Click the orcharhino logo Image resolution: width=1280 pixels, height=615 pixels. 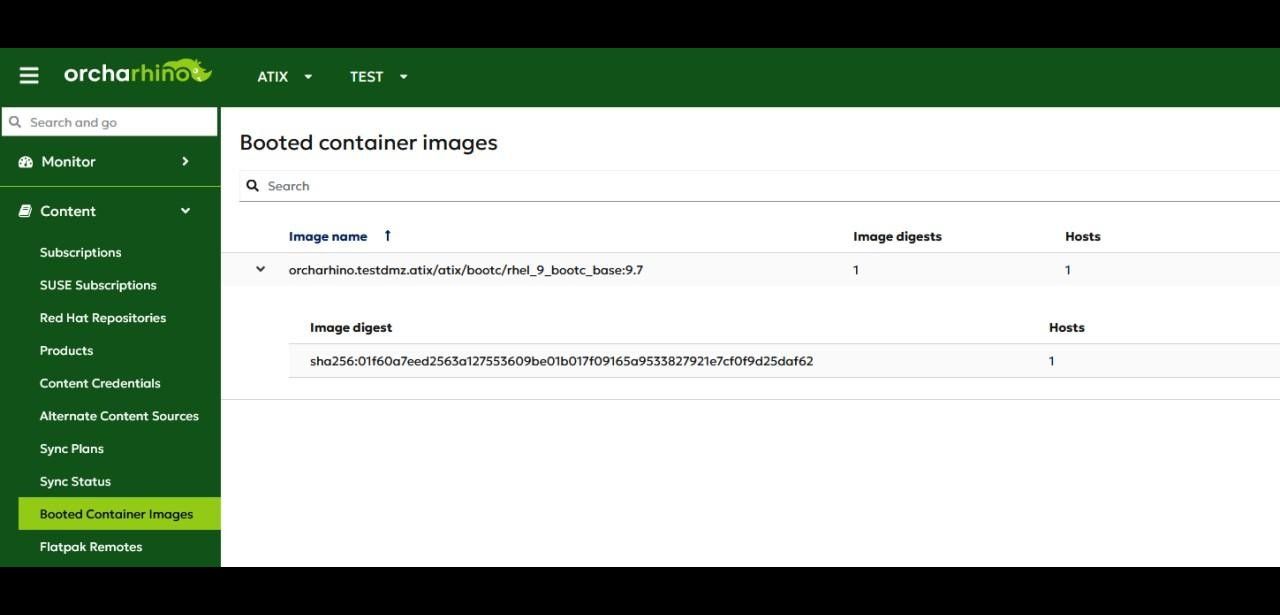[137, 73]
